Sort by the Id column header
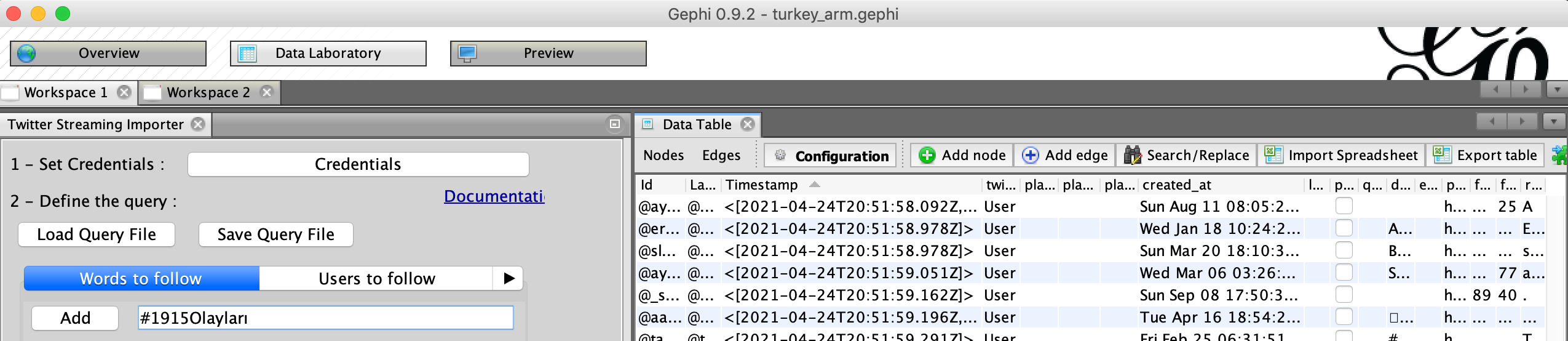Viewport: 1568px width, 341px height. point(662,185)
